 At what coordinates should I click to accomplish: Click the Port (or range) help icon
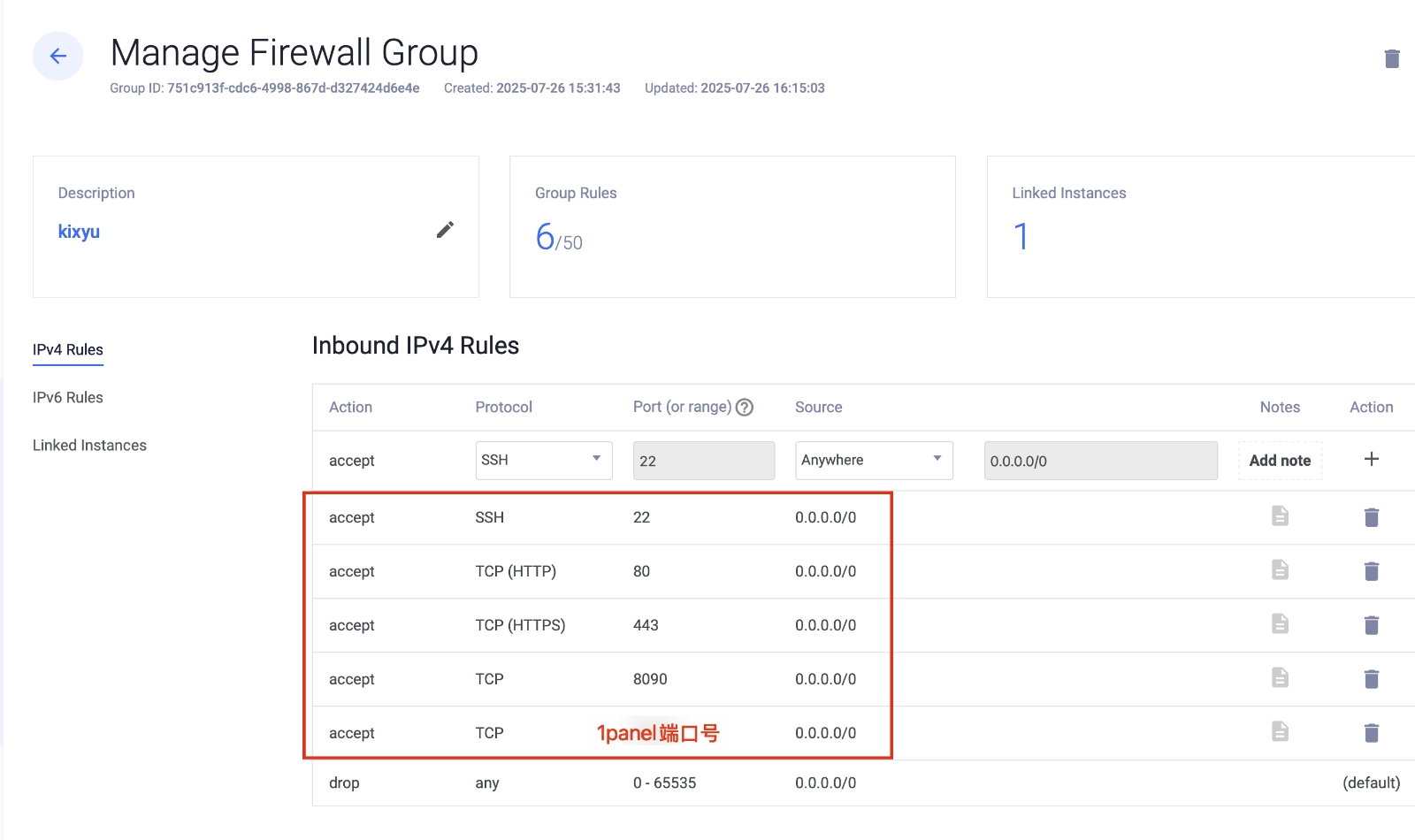click(745, 408)
